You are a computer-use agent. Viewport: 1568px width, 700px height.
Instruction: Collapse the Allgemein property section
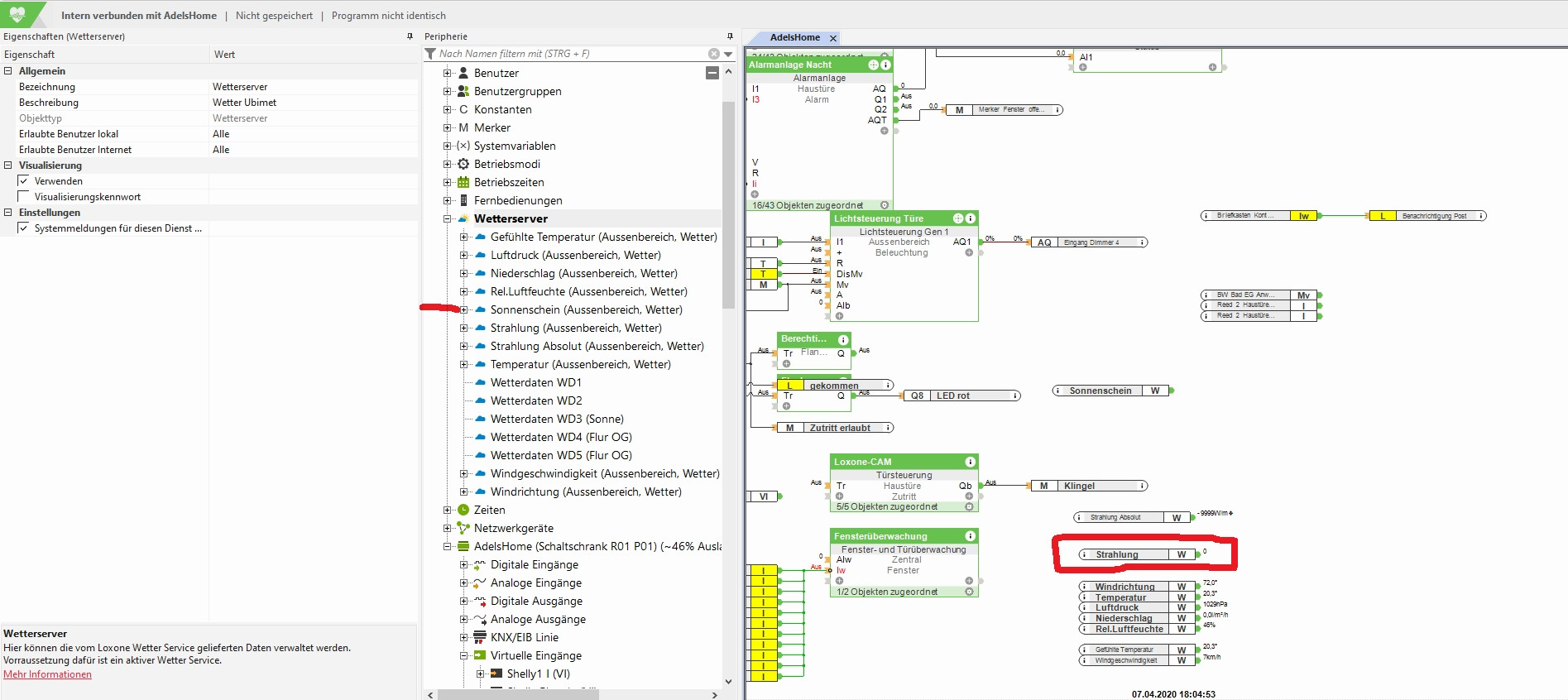coord(8,71)
